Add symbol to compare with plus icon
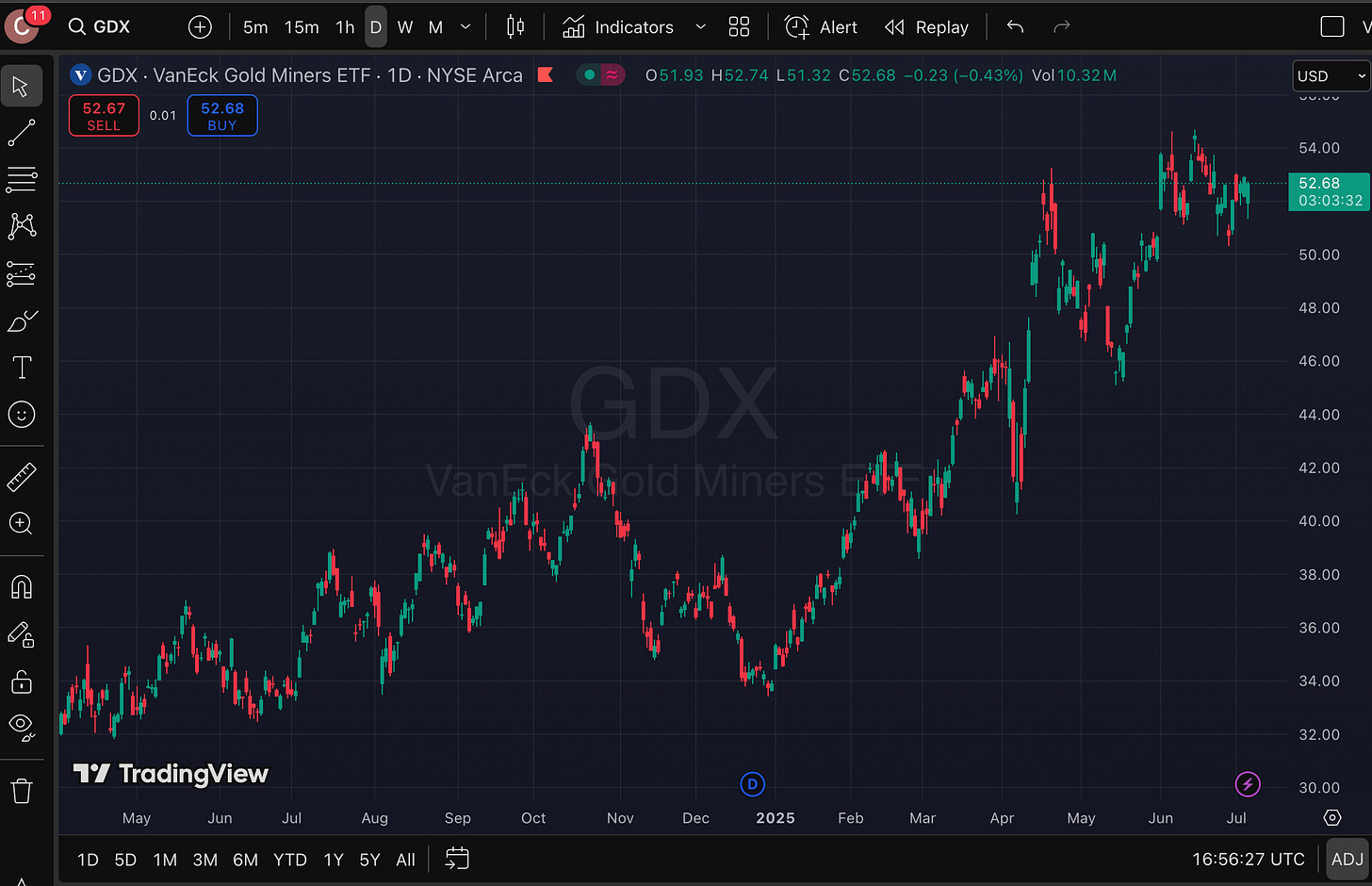Viewport: 1372px width, 886px height. [200, 27]
